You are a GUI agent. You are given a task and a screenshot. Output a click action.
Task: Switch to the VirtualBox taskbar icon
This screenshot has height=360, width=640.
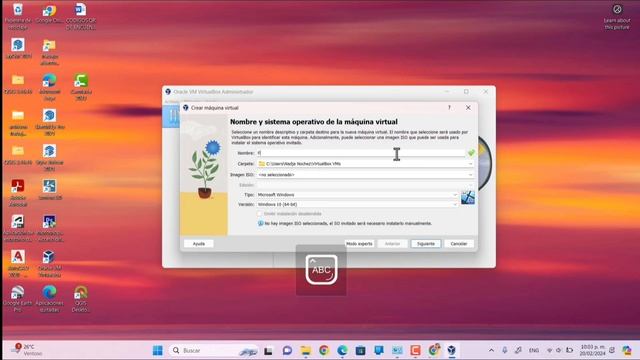(451, 350)
